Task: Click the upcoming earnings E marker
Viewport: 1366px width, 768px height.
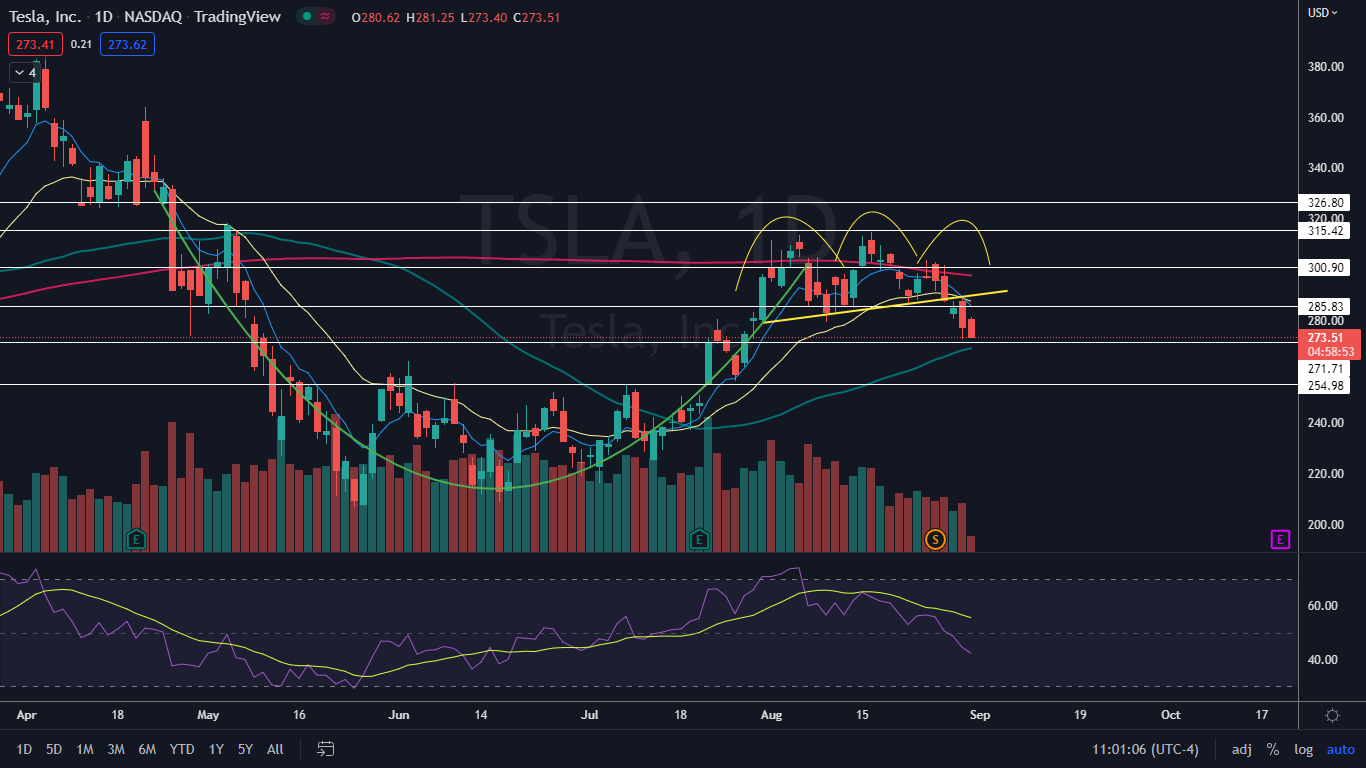Action: [1280, 539]
